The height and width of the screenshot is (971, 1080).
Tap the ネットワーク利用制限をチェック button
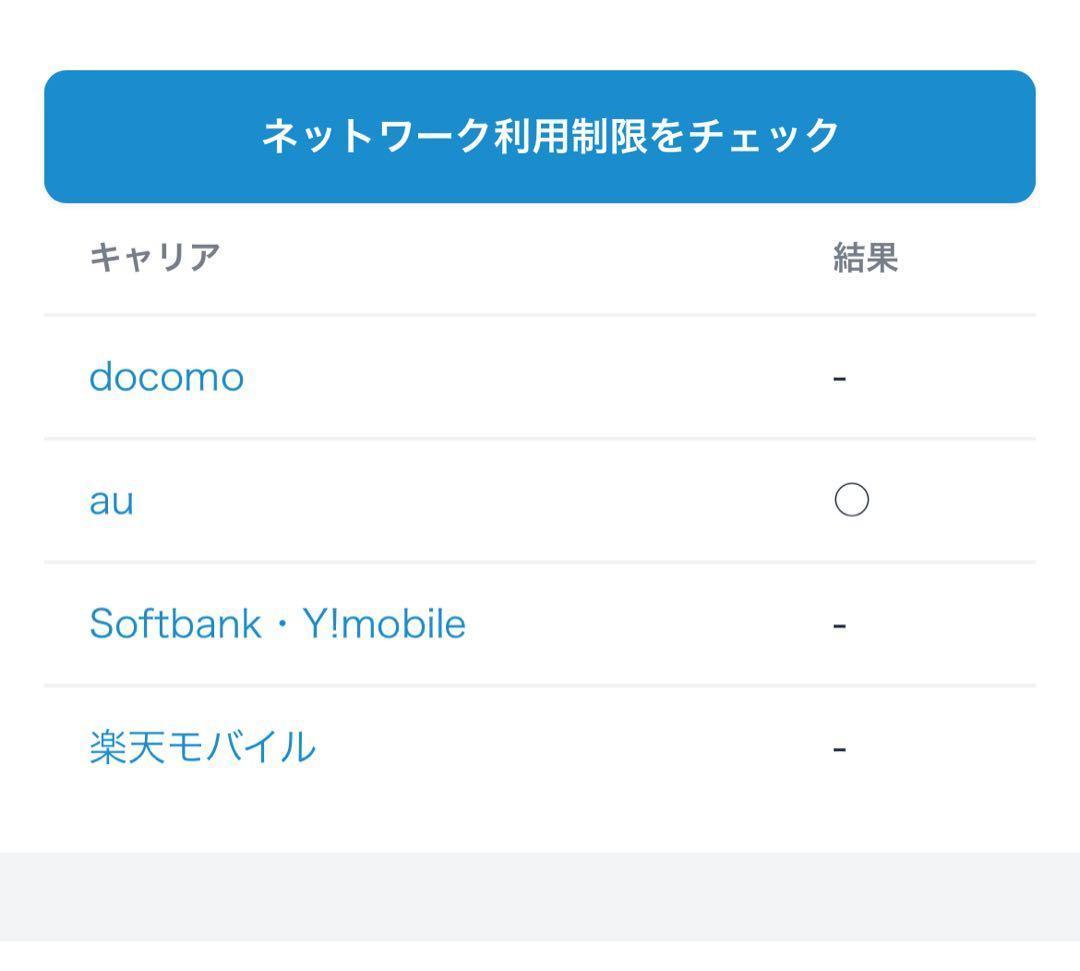(x=540, y=137)
